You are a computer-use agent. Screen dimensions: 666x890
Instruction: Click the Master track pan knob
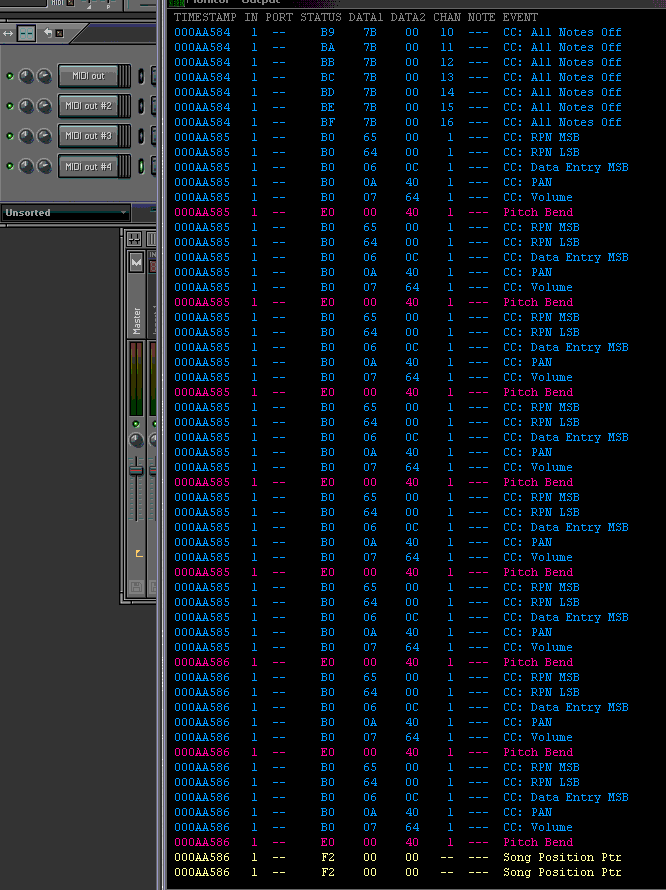tap(136, 440)
